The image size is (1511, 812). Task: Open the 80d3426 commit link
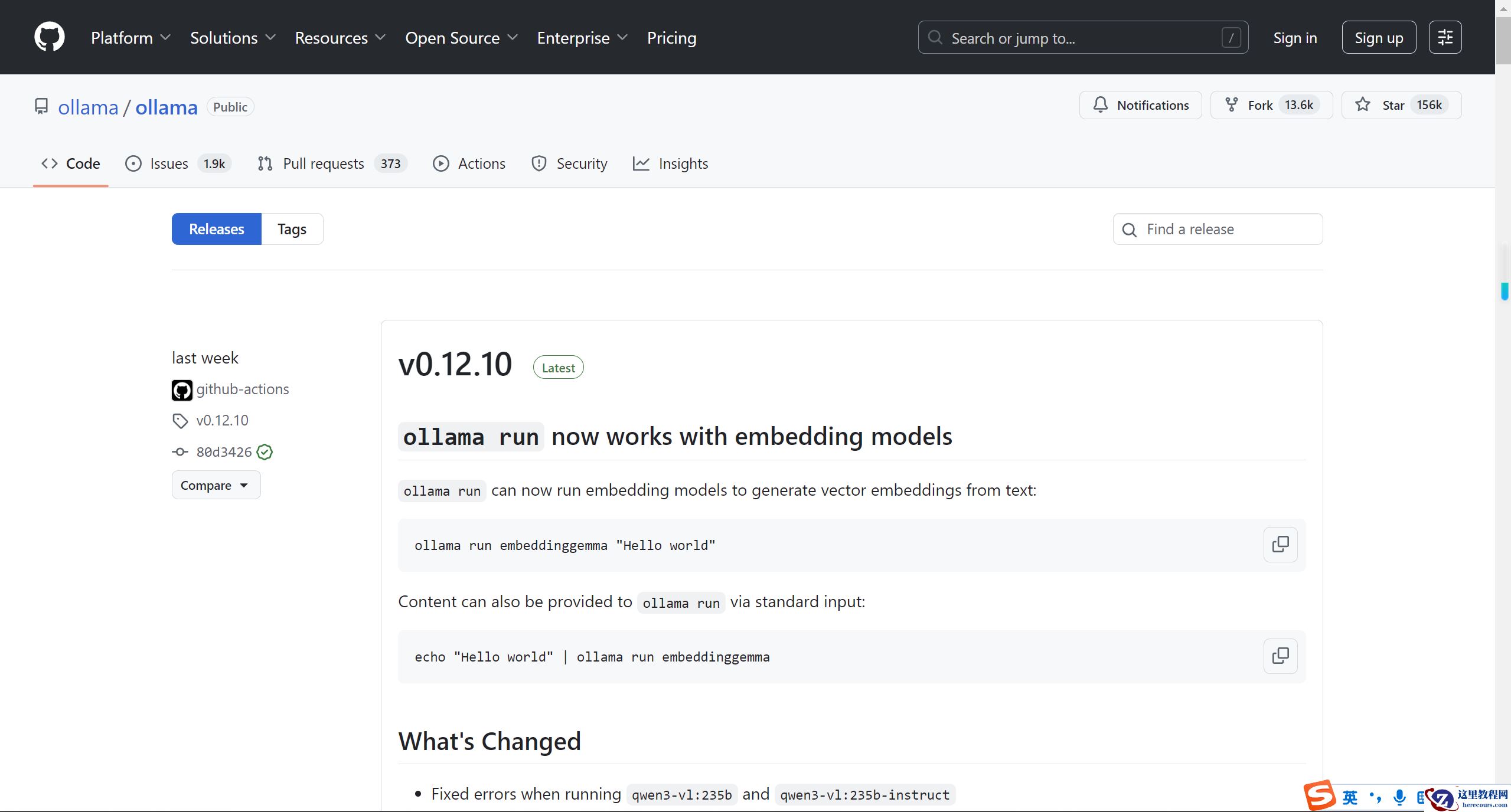click(x=224, y=452)
